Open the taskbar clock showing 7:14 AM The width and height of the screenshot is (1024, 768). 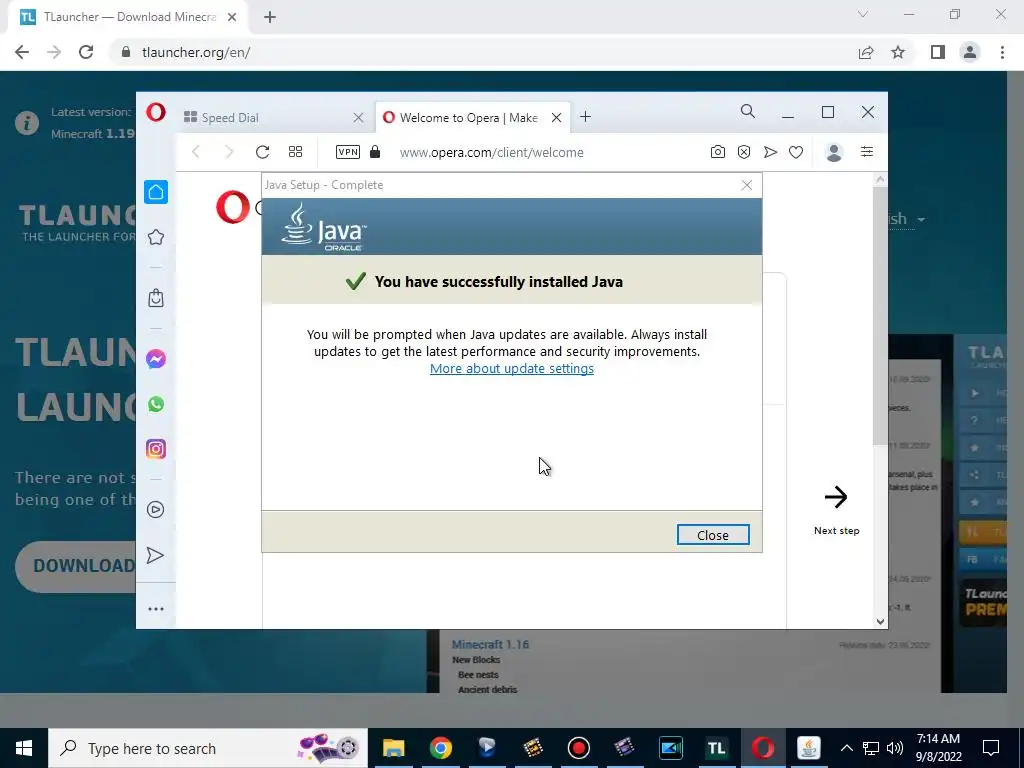tap(938, 748)
